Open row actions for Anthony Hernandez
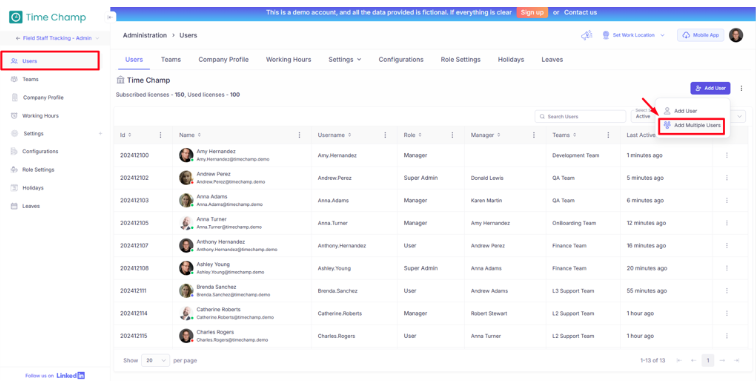 pyautogui.click(x=727, y=246)
